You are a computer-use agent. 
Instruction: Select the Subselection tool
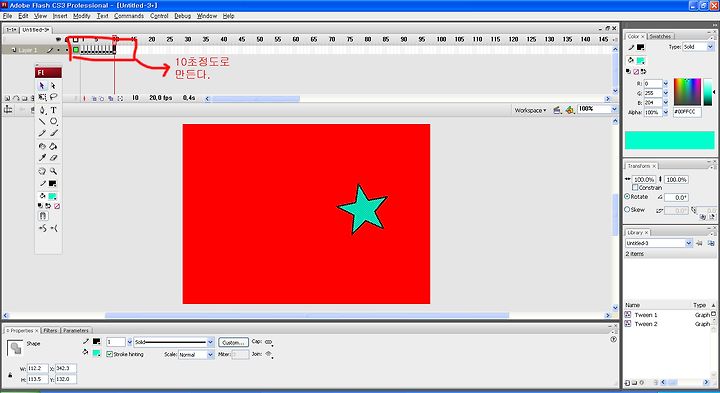click(x=53, y=86)
